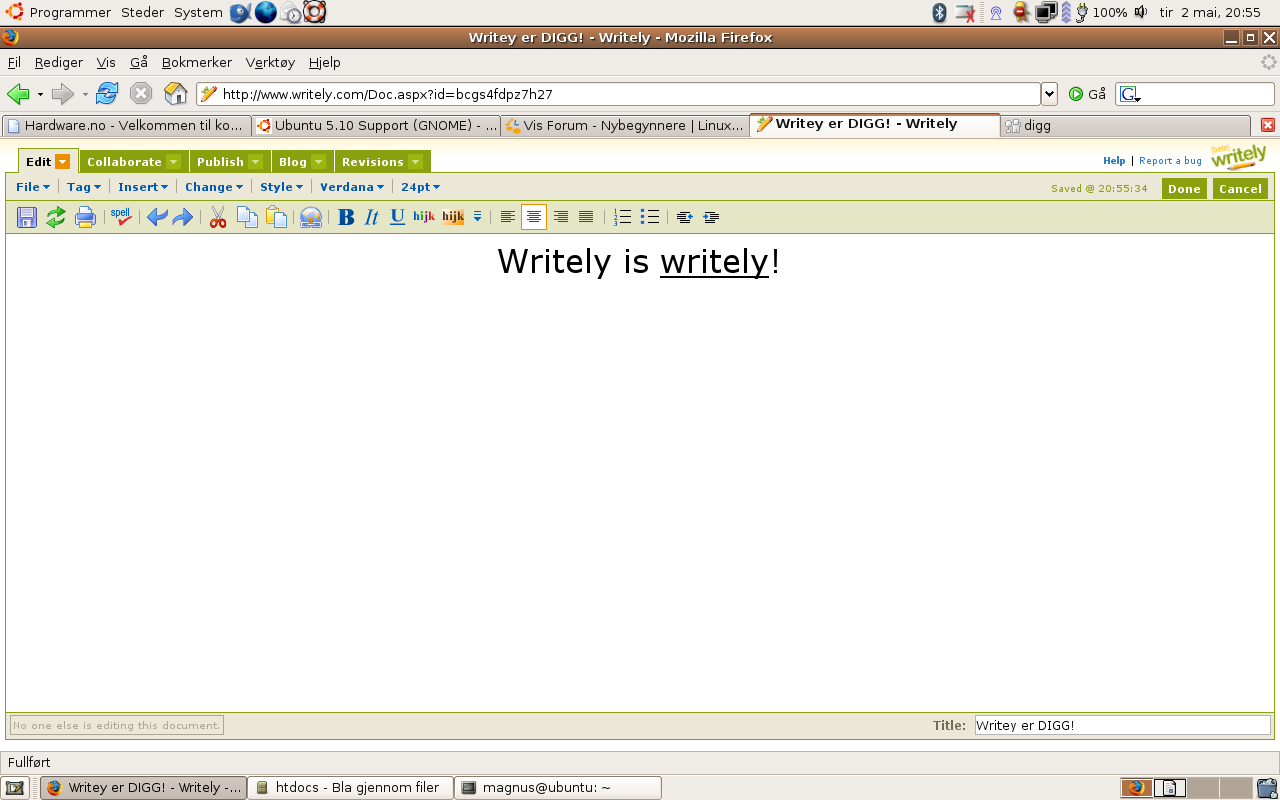The width and height of the screenshot is (1280, 800).
Task: Click the volume speaker icon
Action: point(1141,12)
